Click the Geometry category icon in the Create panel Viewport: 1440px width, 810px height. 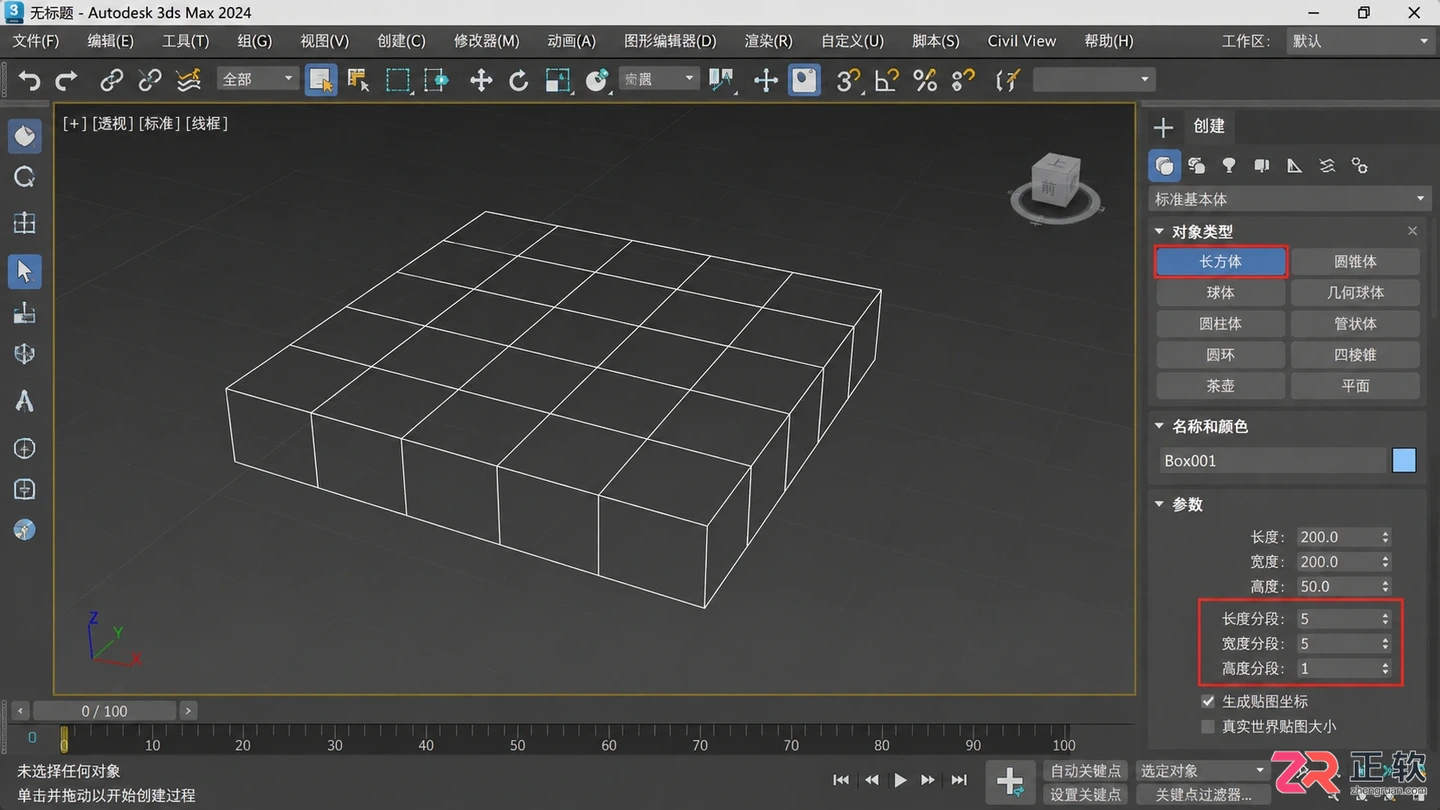click(1164, 166)
